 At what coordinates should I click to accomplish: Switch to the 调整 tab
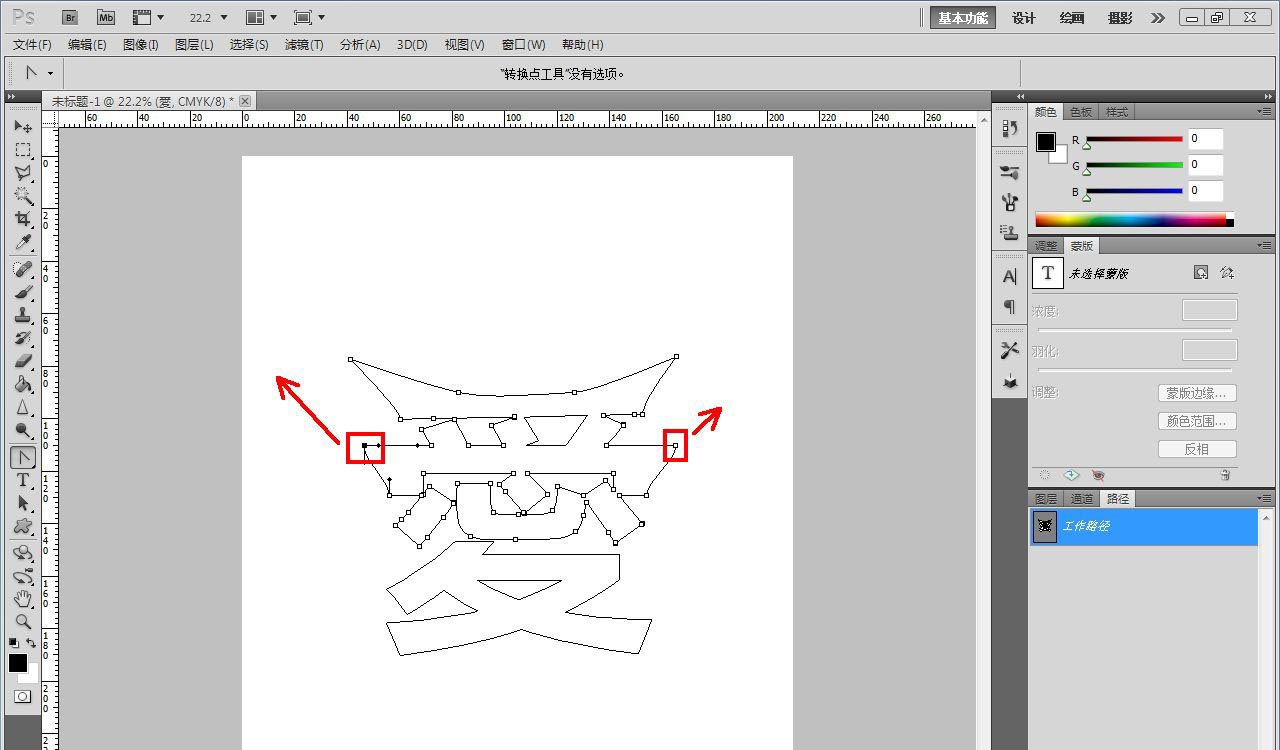coord(1046,246)
